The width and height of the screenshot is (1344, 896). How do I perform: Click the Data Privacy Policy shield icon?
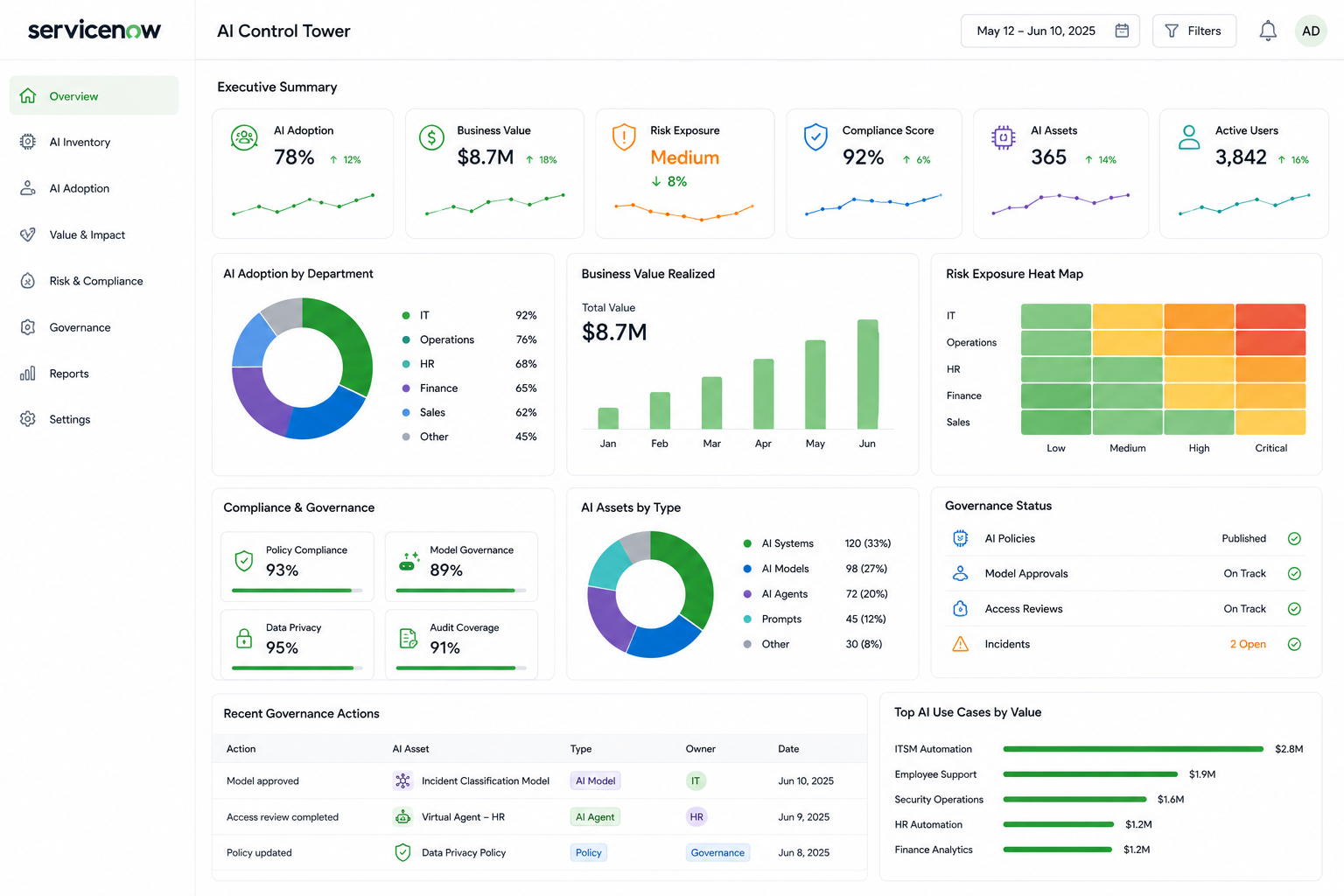(402, 852)
